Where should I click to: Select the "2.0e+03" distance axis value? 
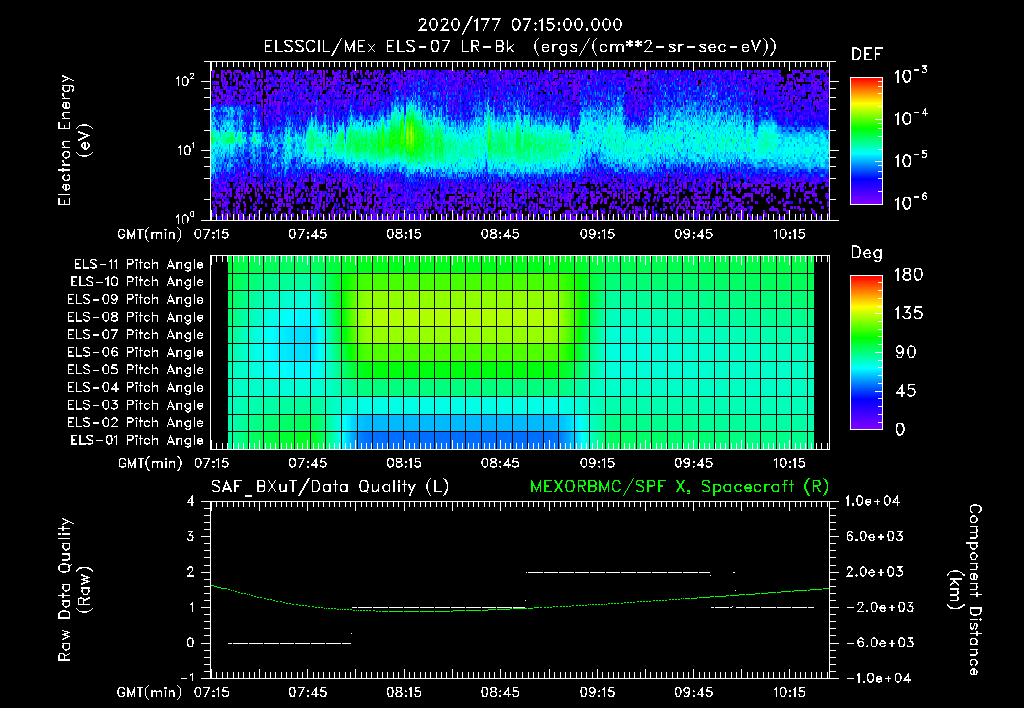874,571
